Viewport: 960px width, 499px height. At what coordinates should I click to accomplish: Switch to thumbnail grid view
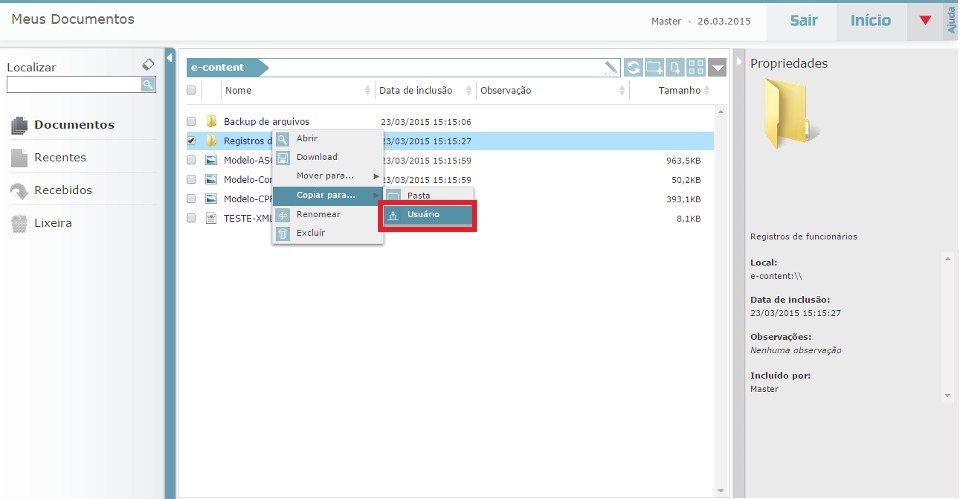(696, 68)
